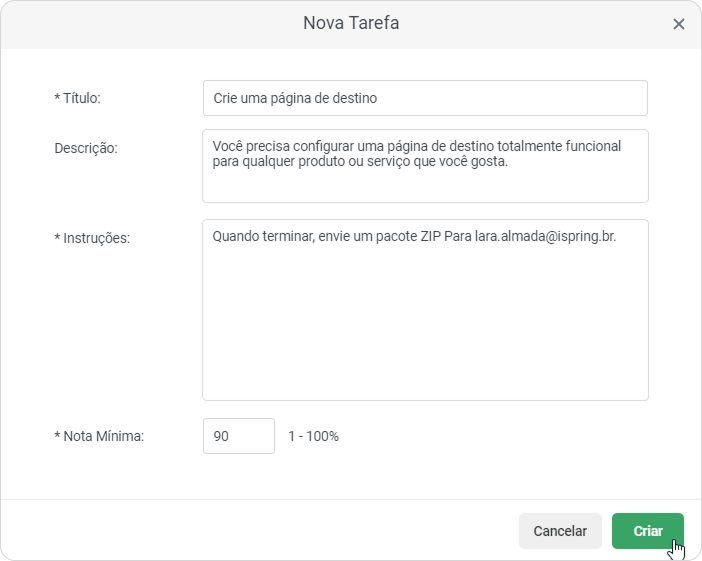Viewport: 702px width, 561px height.
Task: Click the "* Título:" label
Action: pos(78,98)
